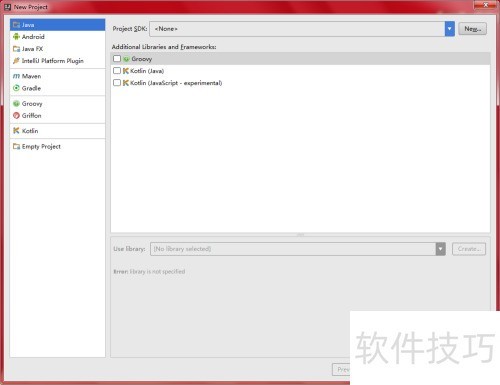Select Maven project type
Image resolution: width=500 pixels, height=385 pixels.
point(58,76)
